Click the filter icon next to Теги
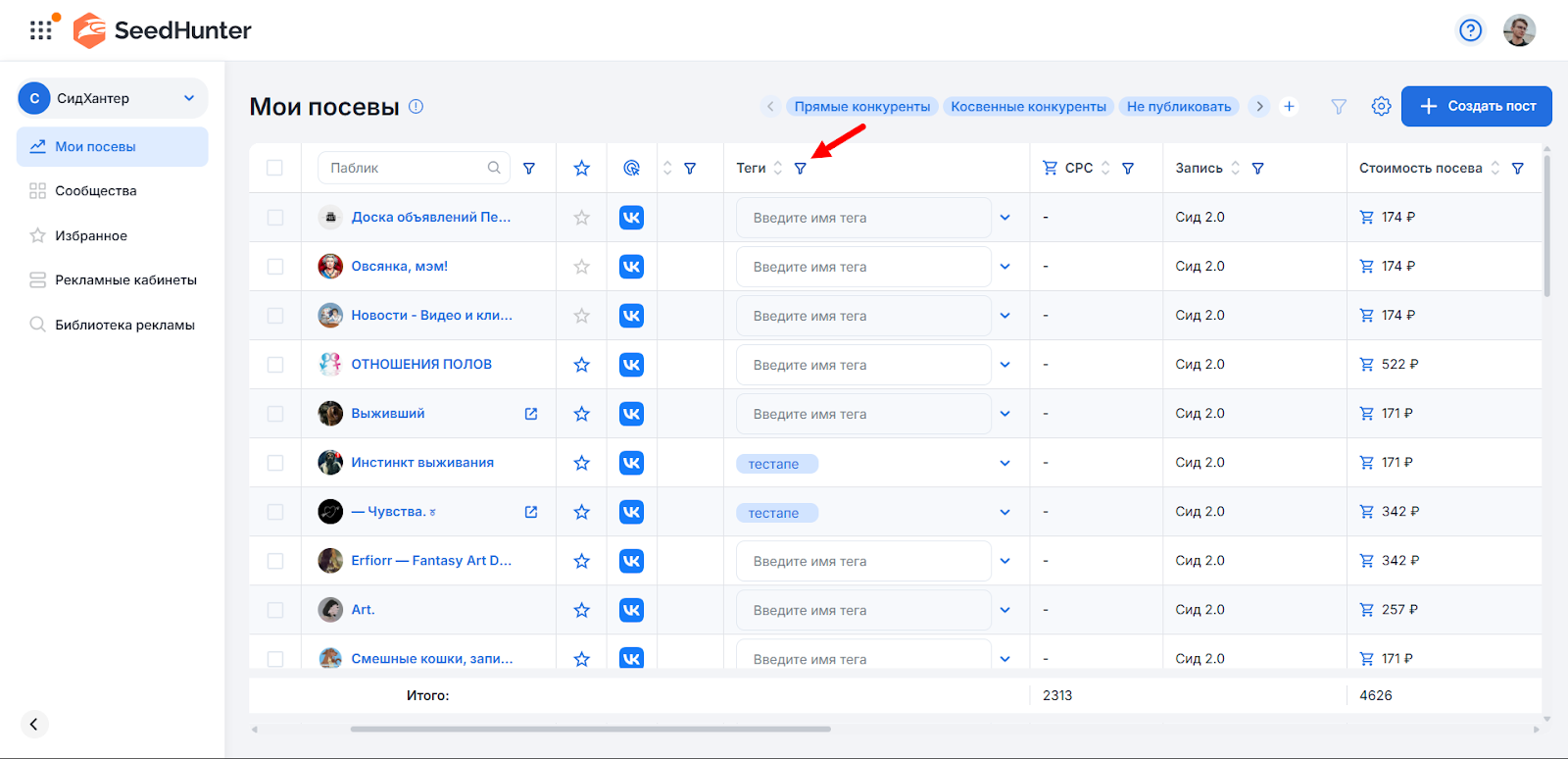Viewport: 1568px width, 759px height. (x=800, y=169)
